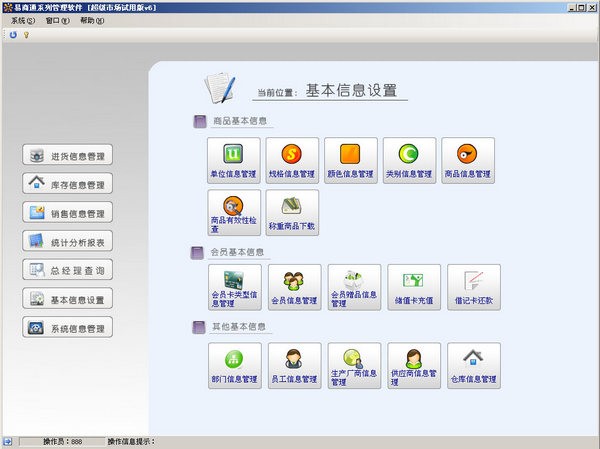
Task: Open the 窗口(W) menu
Action: 57,21
